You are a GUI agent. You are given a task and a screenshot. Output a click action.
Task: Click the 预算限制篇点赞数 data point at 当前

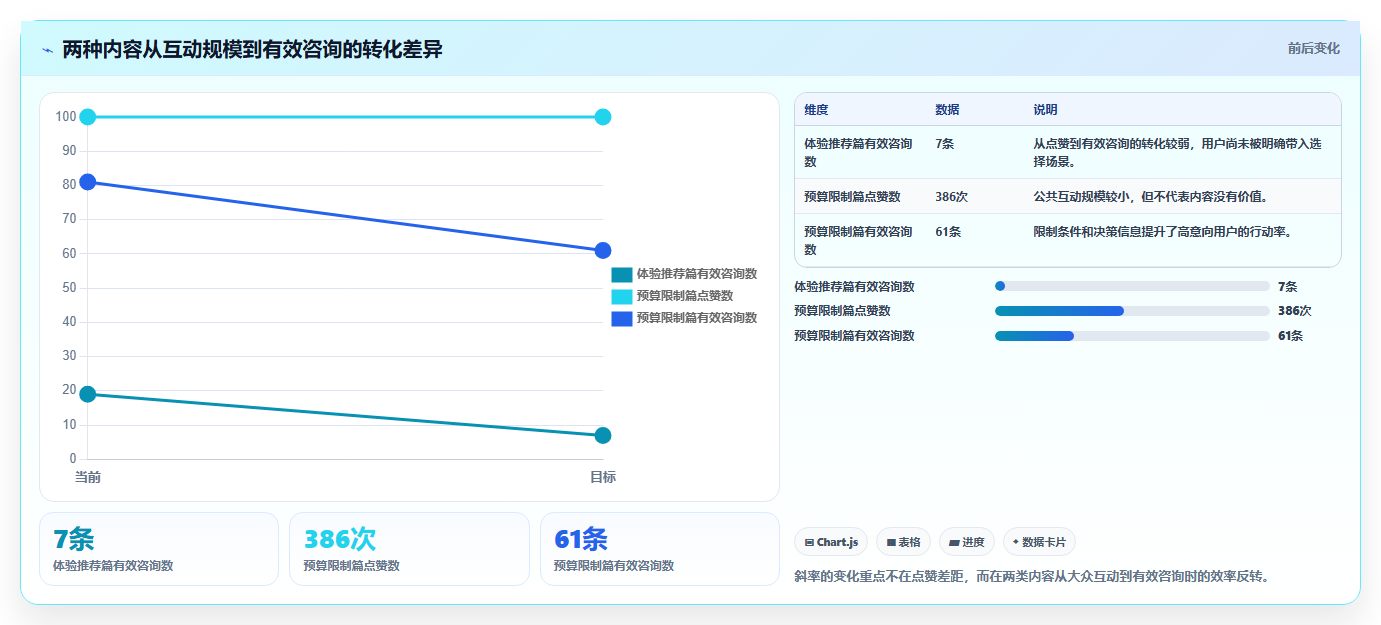coord(88,117)
